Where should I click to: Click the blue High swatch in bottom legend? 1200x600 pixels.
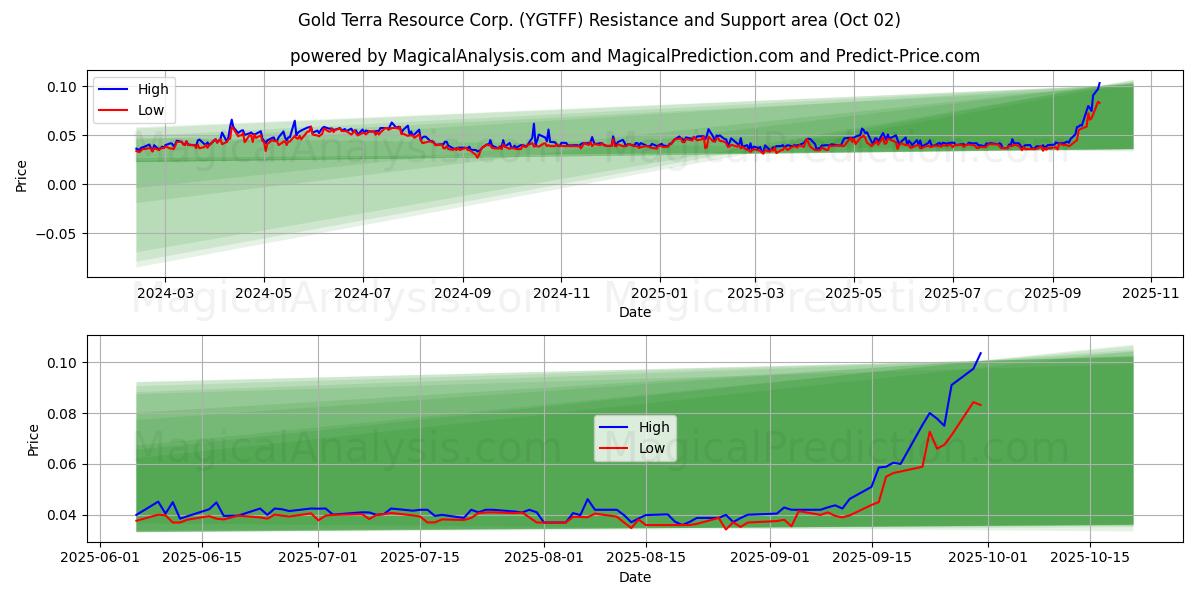[x=614, y=428]
